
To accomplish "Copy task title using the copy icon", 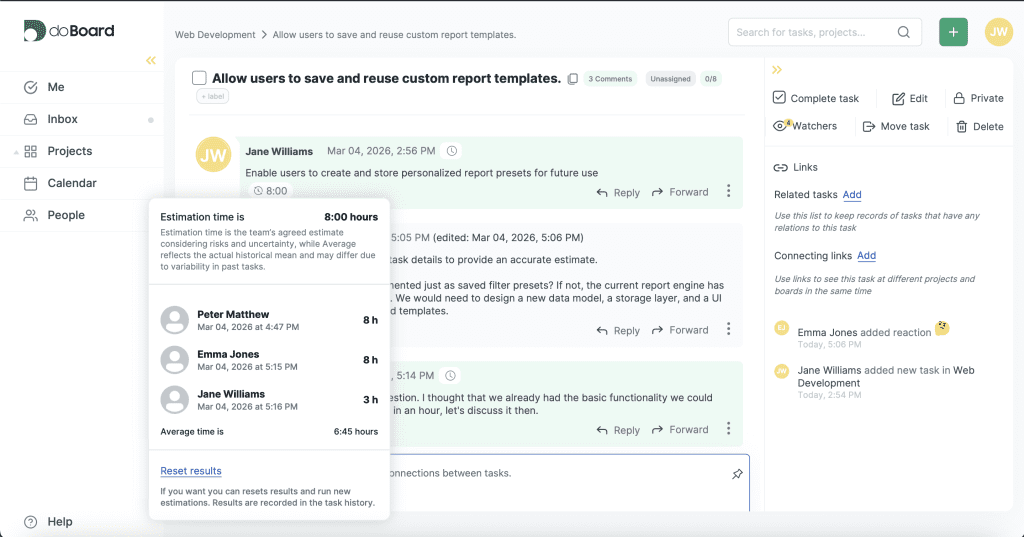I will [573, 79].
